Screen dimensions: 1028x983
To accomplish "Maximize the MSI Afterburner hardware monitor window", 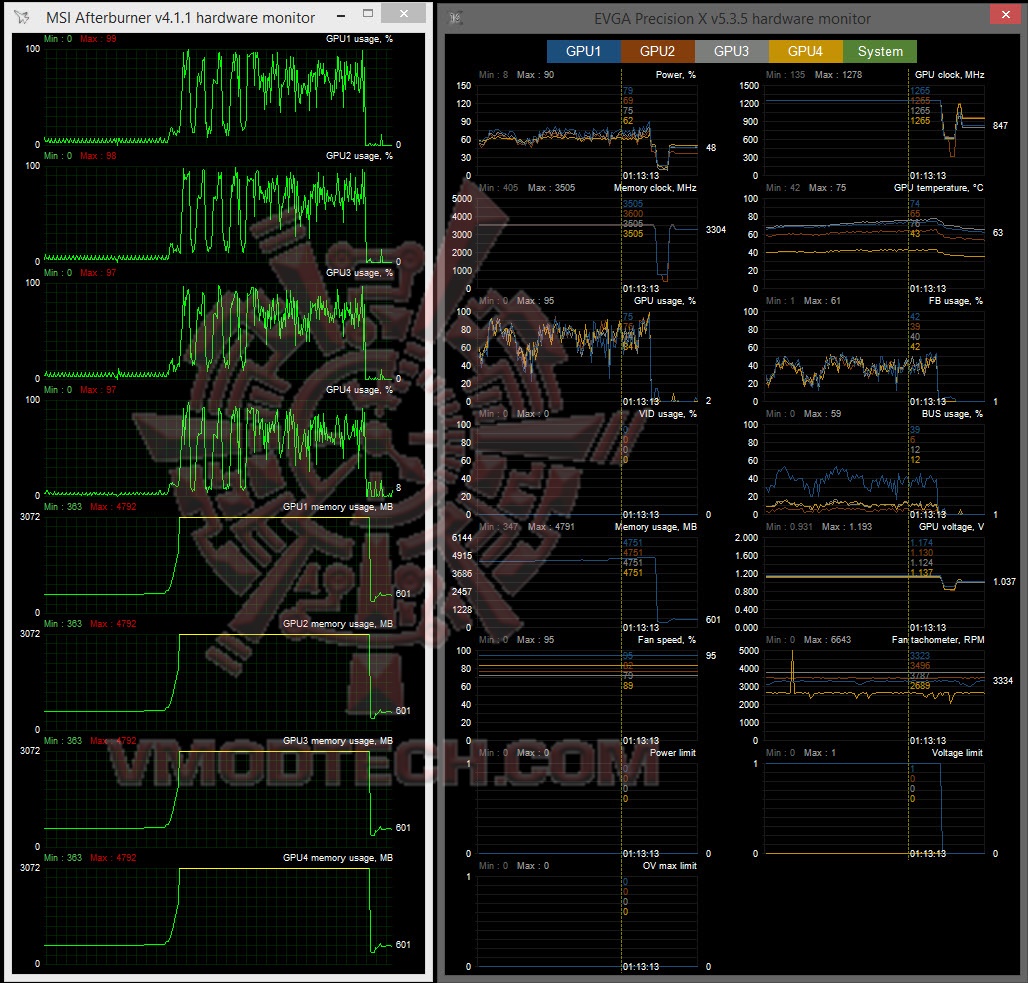I will [368, 14].
